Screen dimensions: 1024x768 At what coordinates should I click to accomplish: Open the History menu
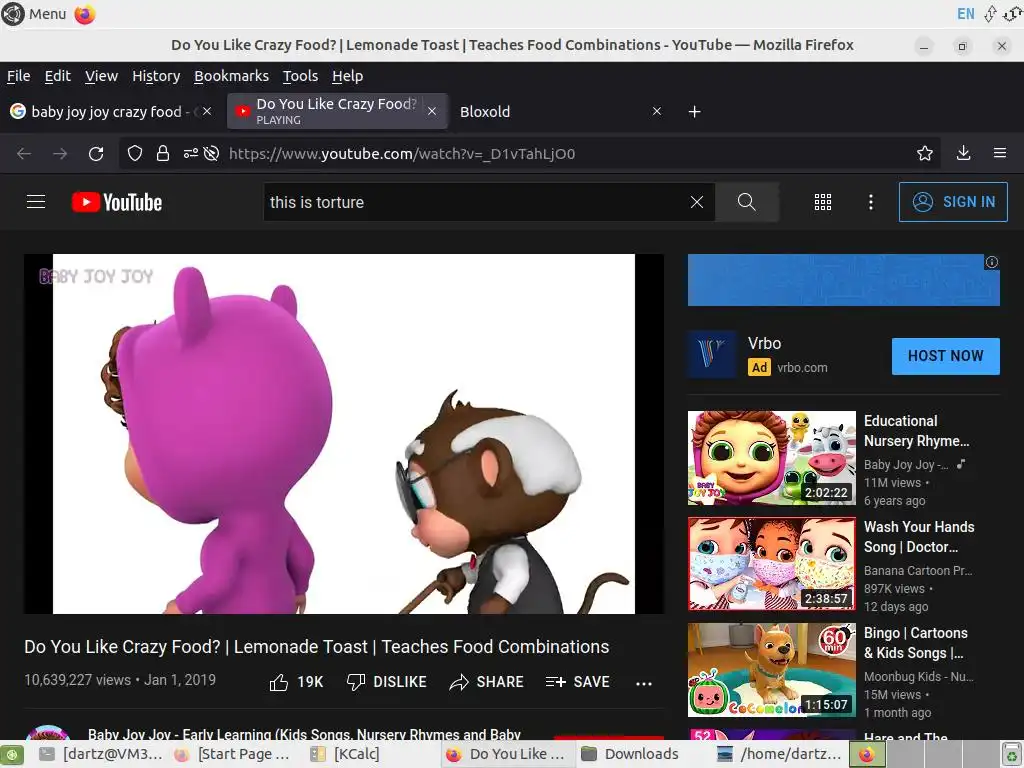coord(156,76)
